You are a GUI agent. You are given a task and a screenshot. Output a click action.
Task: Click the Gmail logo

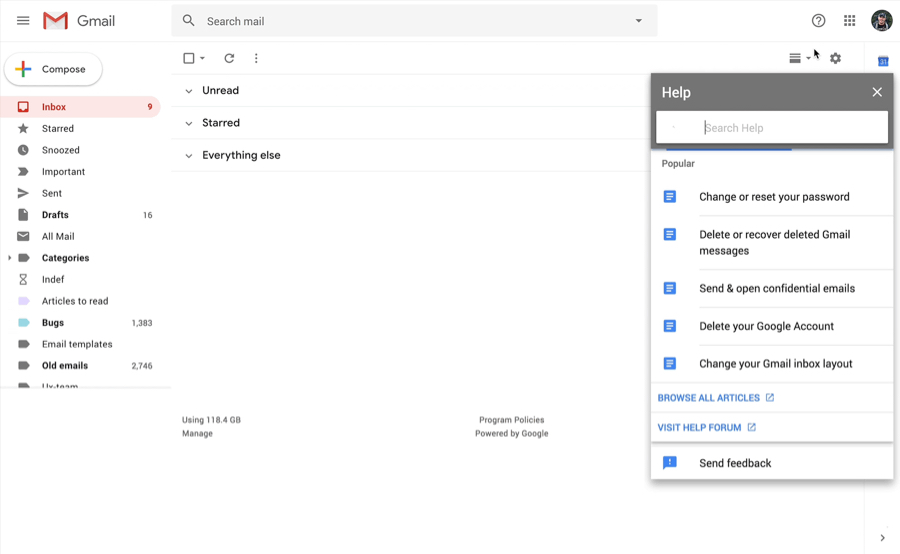click(x=79, y=21)
